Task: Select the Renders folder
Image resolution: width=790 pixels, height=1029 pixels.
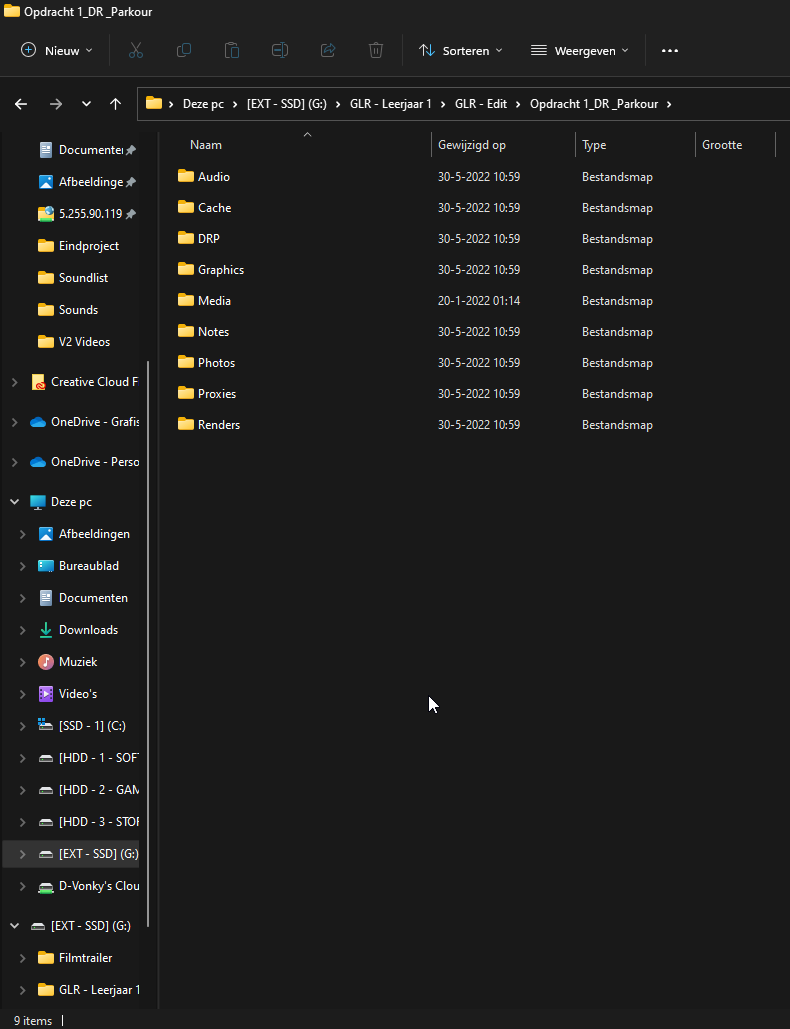Action: click(x=218, y=425)
